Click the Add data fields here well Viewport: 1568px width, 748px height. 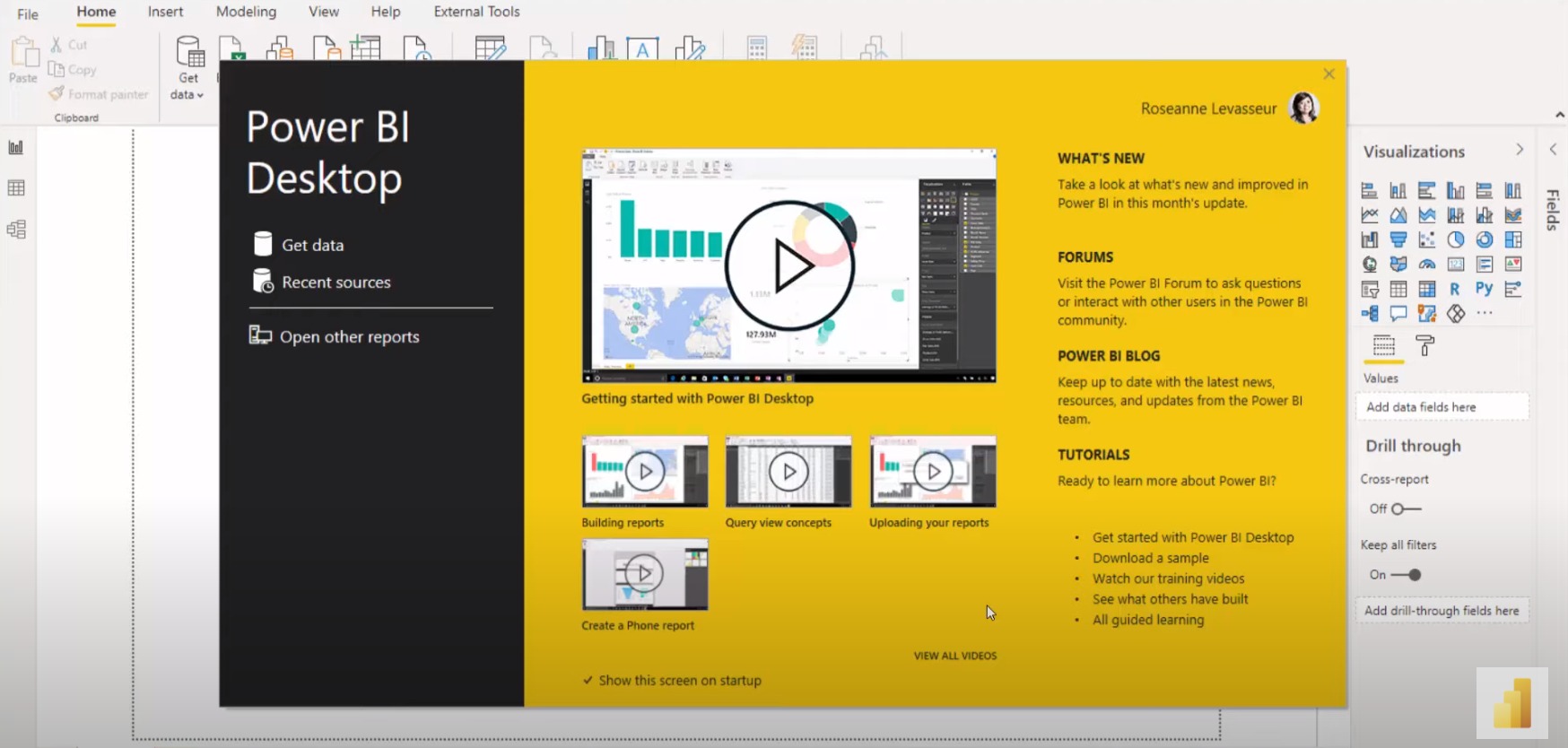point(1442,407)
